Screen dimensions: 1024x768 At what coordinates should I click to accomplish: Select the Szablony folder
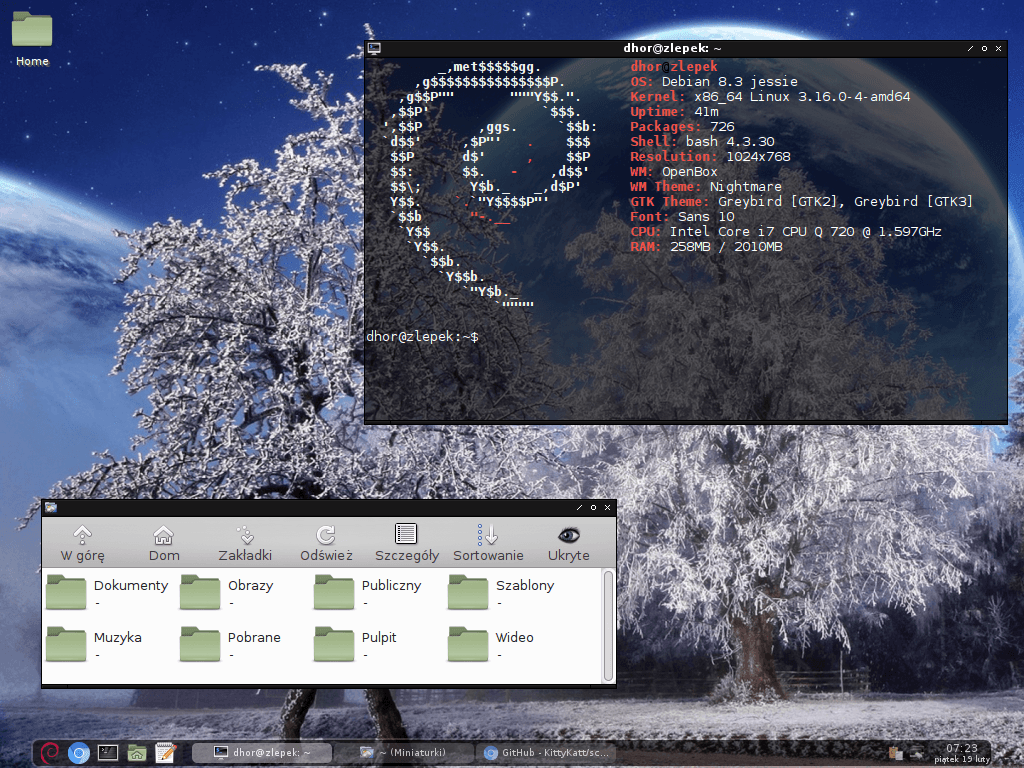tap(502, 592)
